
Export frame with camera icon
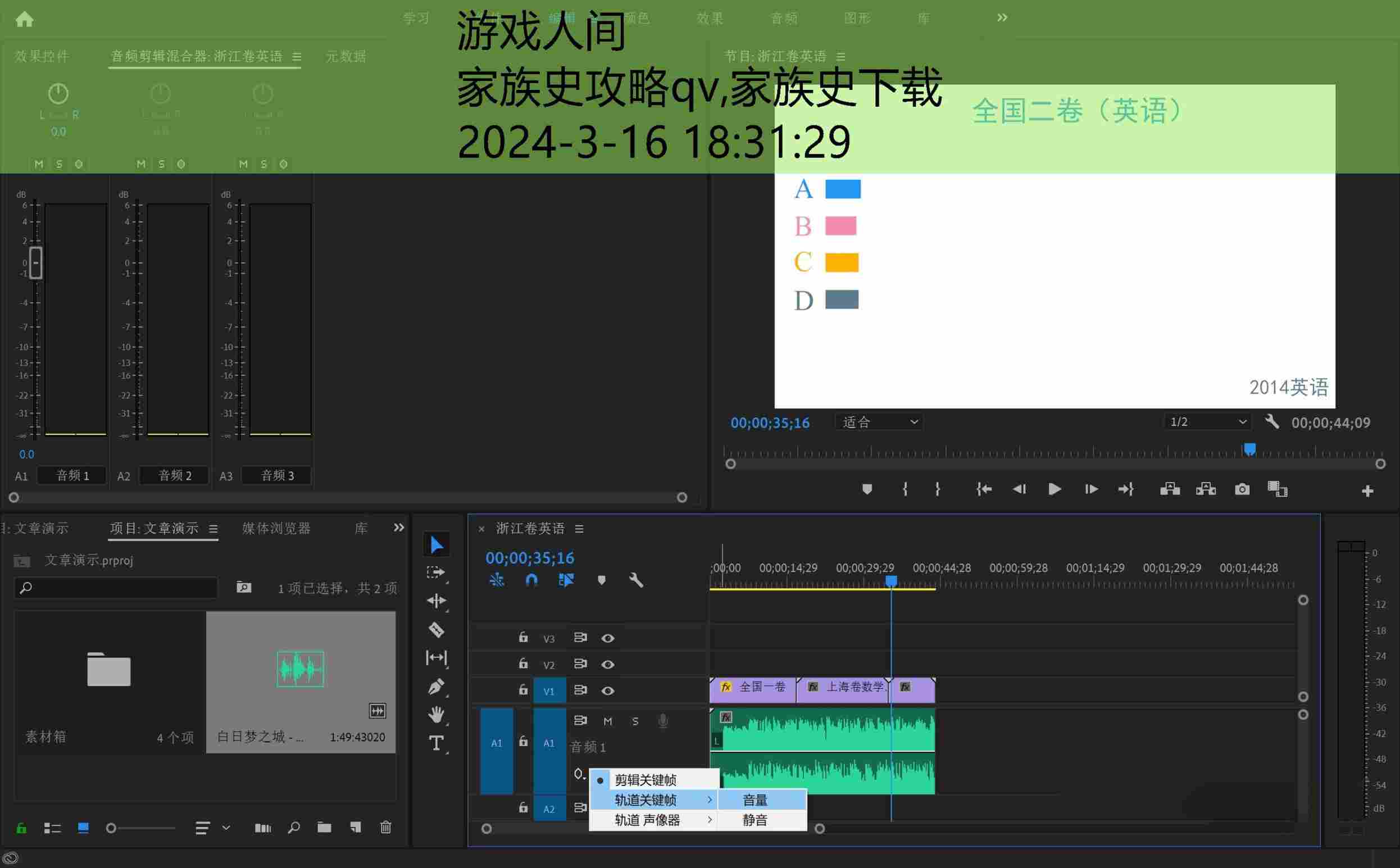pos(1242,489)
